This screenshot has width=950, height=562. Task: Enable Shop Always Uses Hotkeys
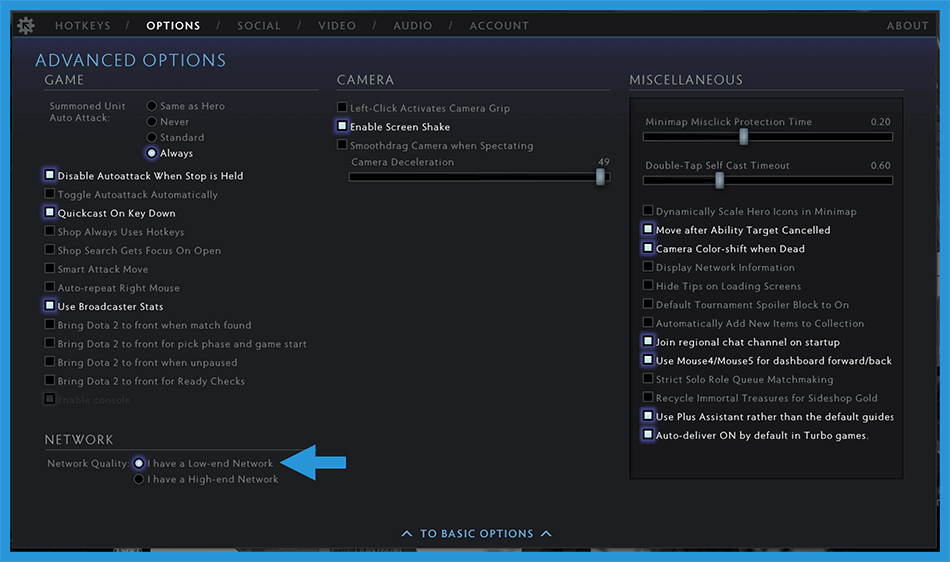(50, 231)
